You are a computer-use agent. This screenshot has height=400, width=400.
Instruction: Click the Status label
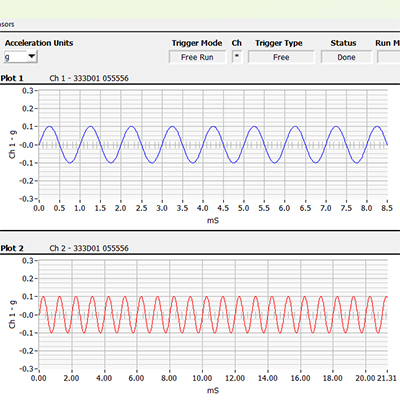pyautogui.click(x=343, y=43)
